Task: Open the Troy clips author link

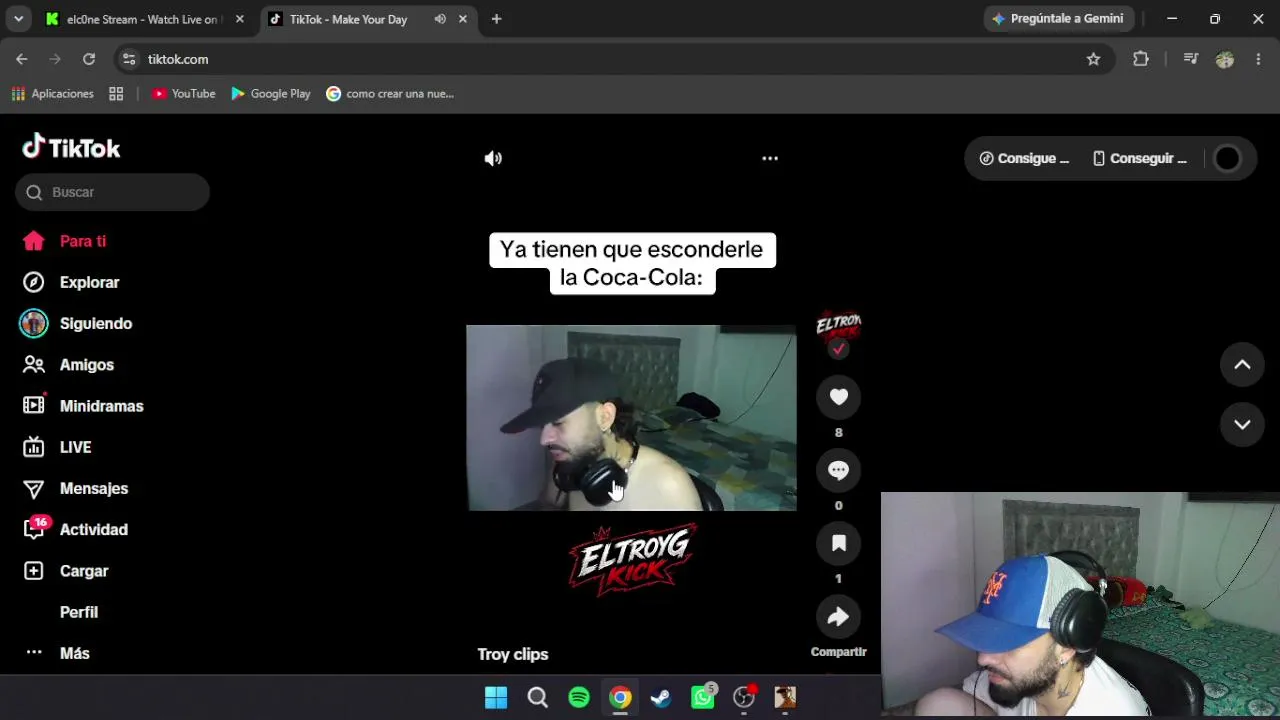Action: (513, 654)
